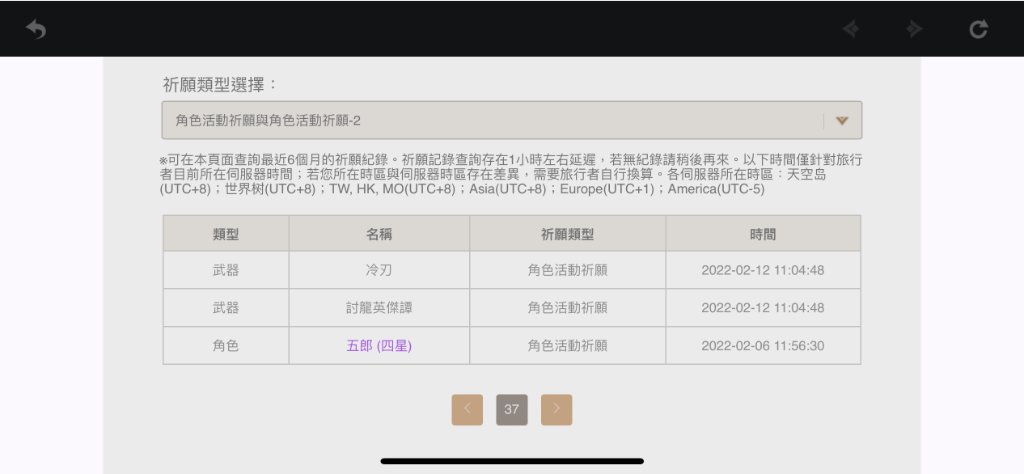Go to previous wish history page
The height and width of the screenshot is (474, 1024).
coord(467,409)
